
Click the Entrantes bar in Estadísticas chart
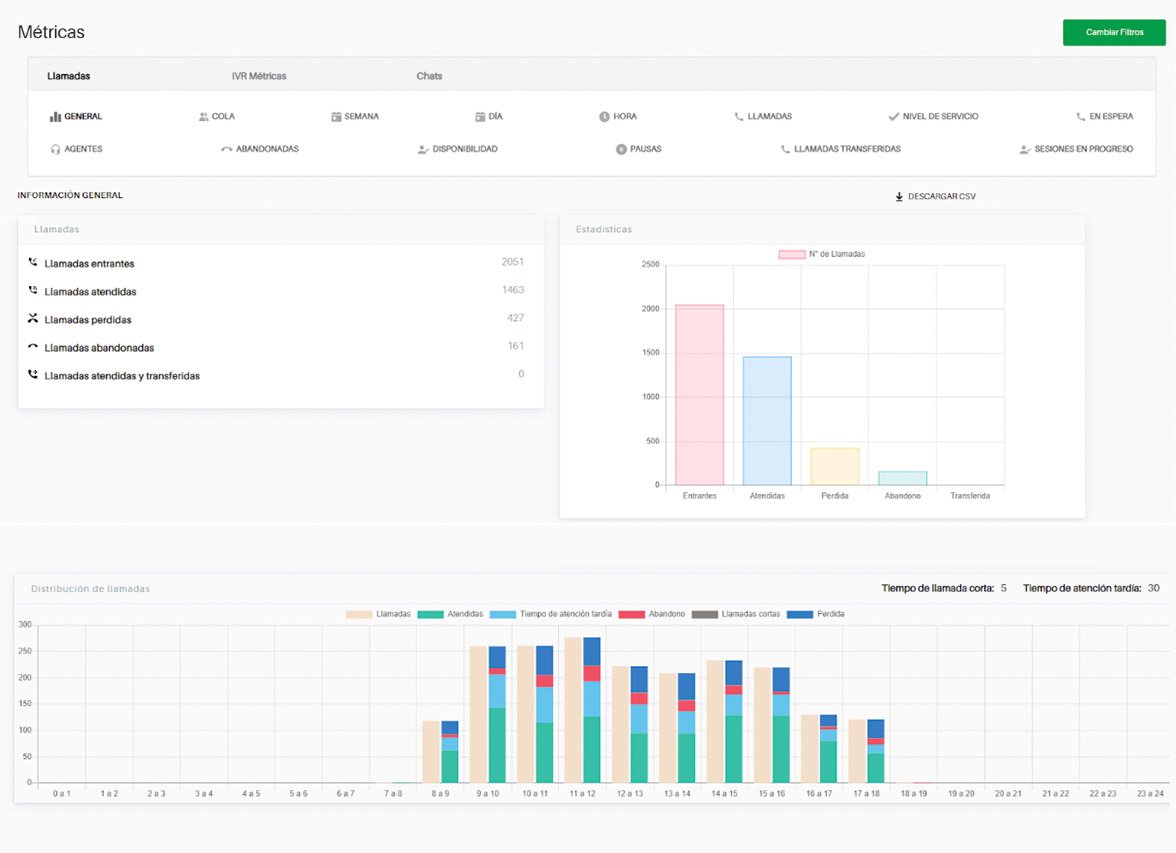[x=699, y=395]
